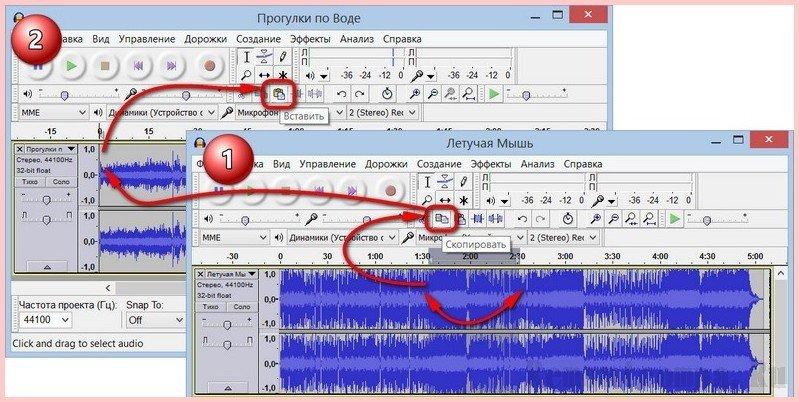Open project rate 44100 dropdown

pyautogui.click(x=45, y=320)
